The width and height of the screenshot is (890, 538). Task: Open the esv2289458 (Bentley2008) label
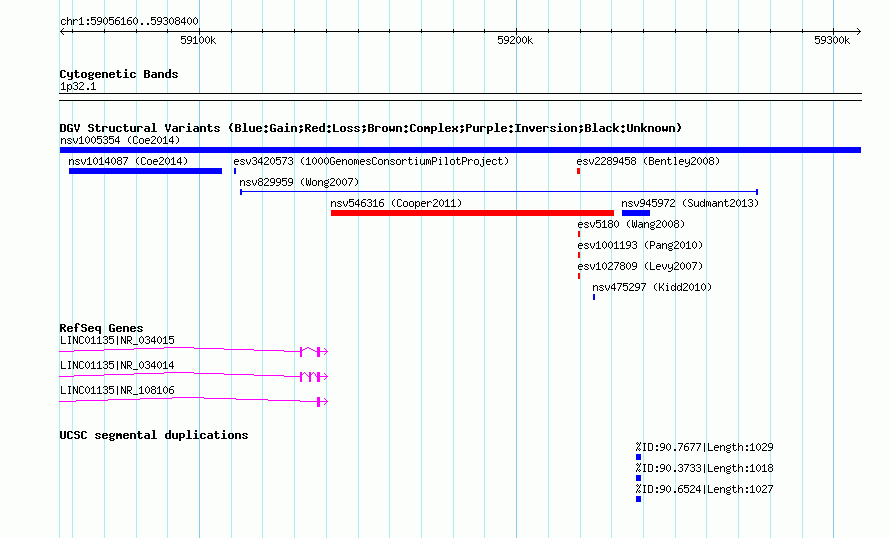[x=648, y=161]
